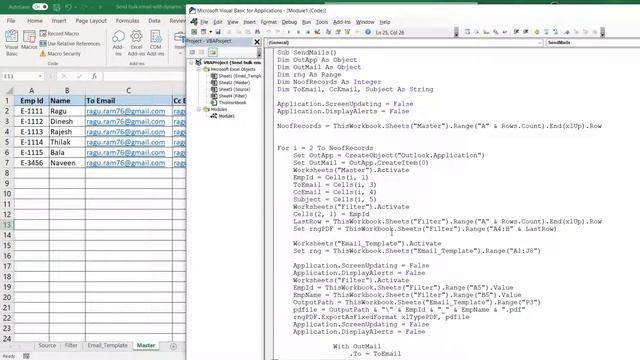Click View Microsoft Excel icon in VBA toolbar
640x360 pixels.
[194, 32]
